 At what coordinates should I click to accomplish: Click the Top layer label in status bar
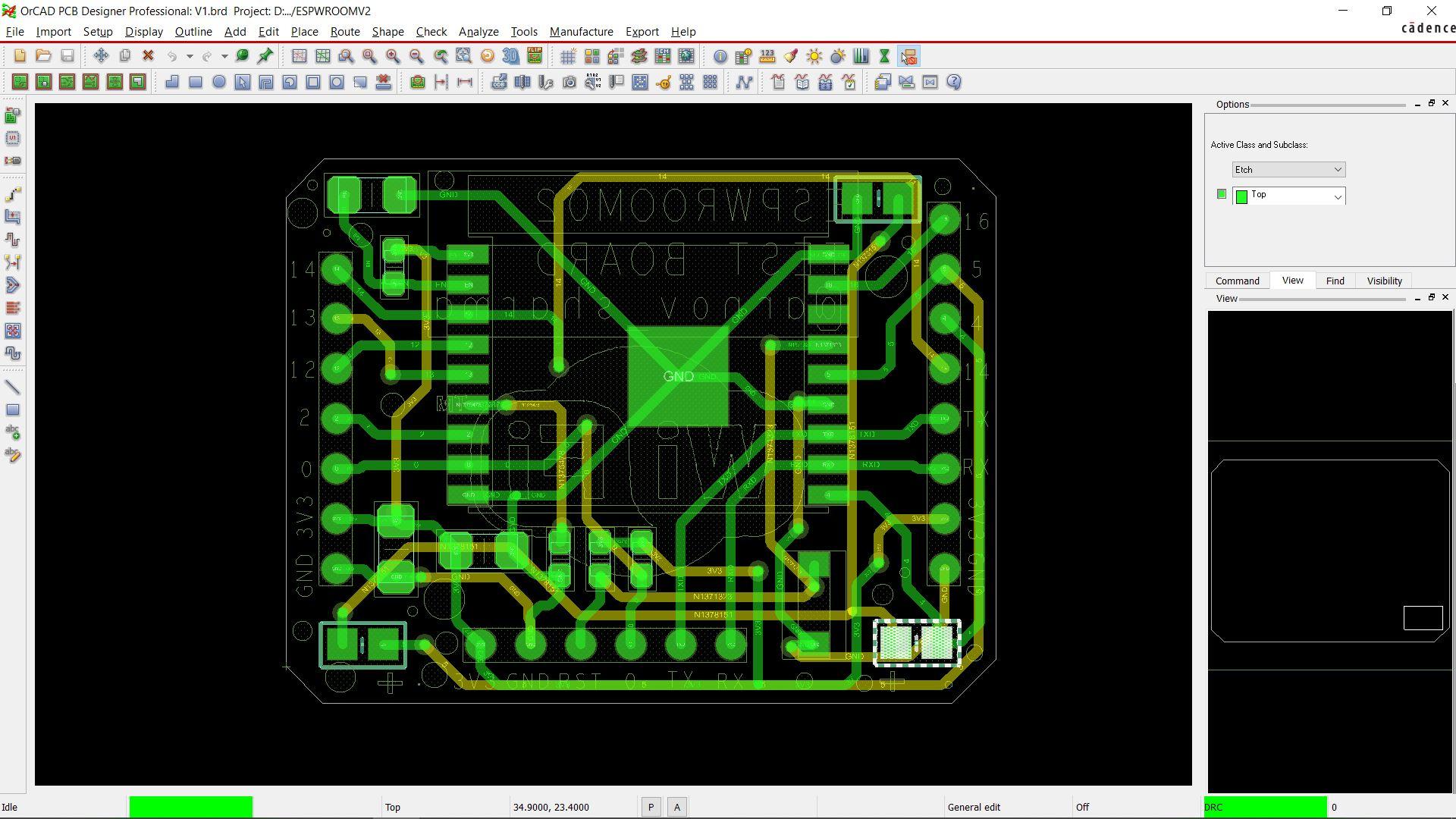393,808
